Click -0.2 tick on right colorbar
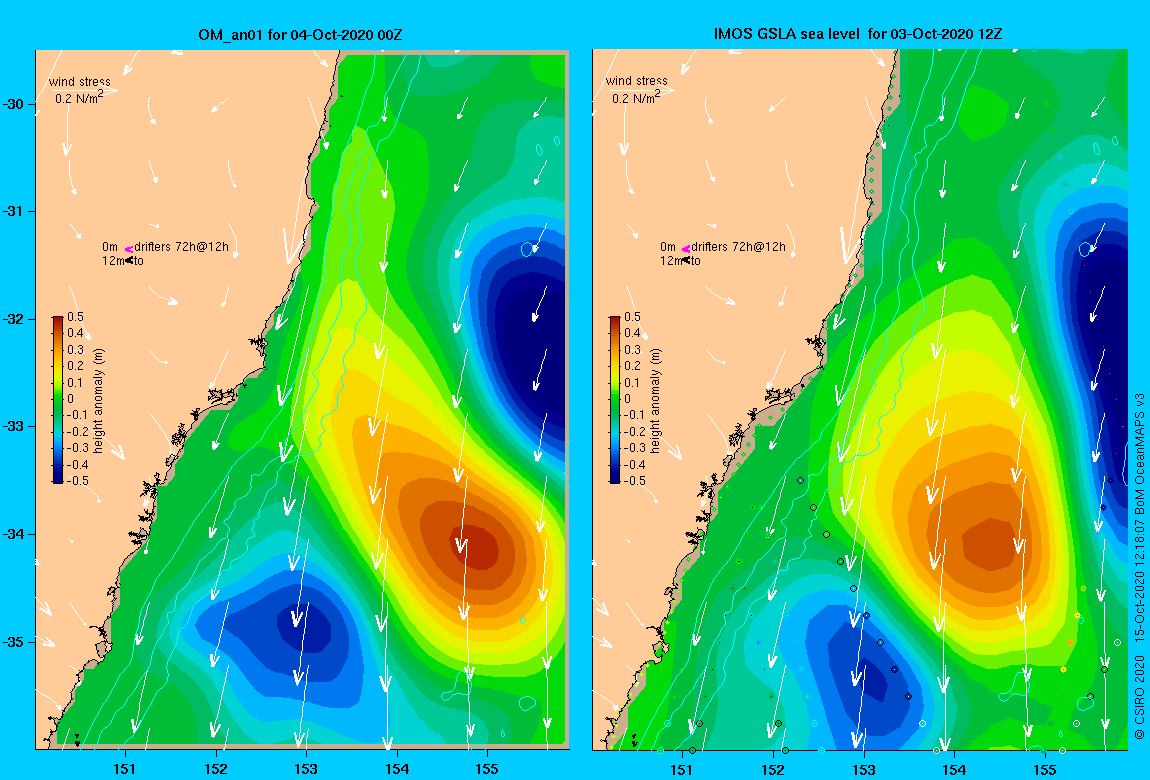This screenshot has height=780, width=1150. coord(634,431)
